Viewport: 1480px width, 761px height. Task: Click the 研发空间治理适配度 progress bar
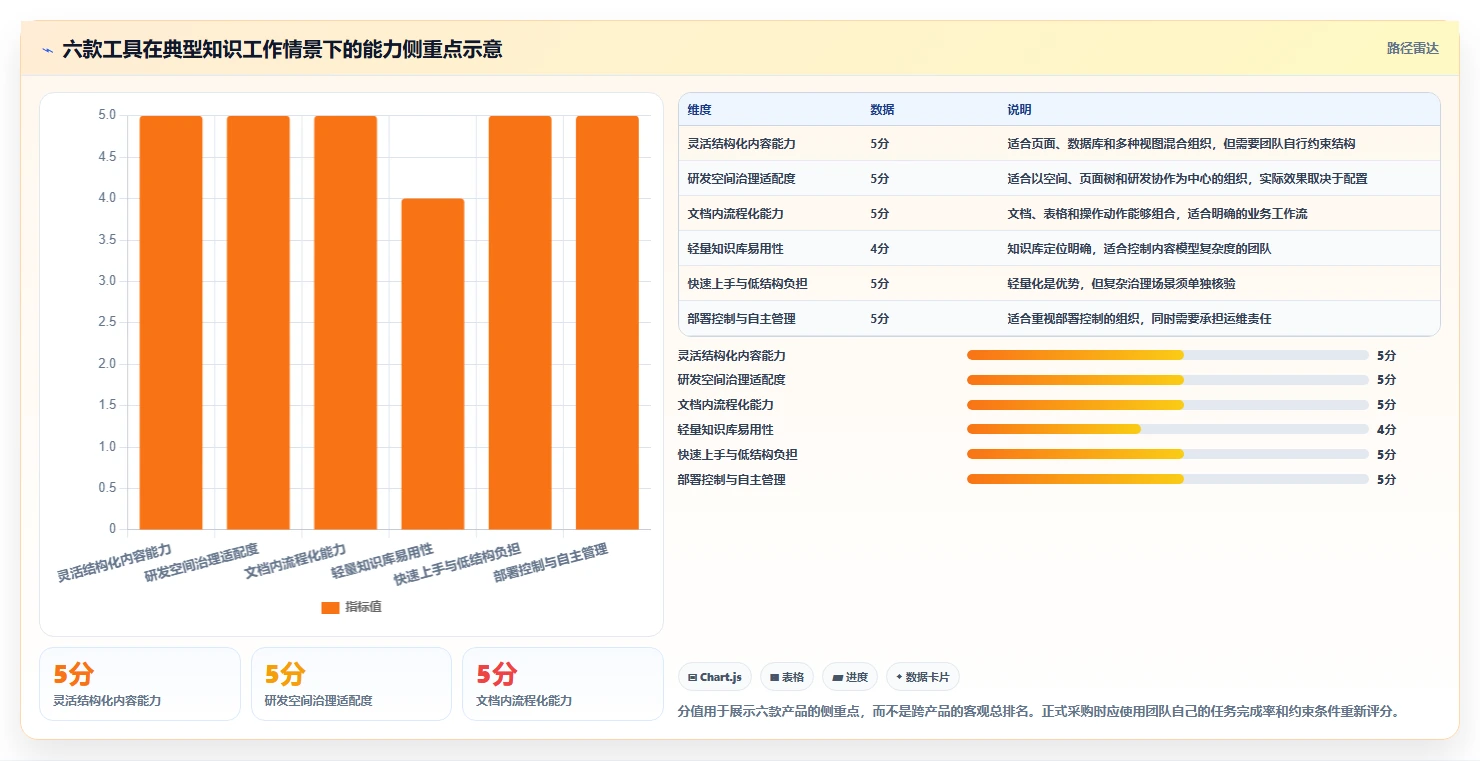coord(1167,380)
